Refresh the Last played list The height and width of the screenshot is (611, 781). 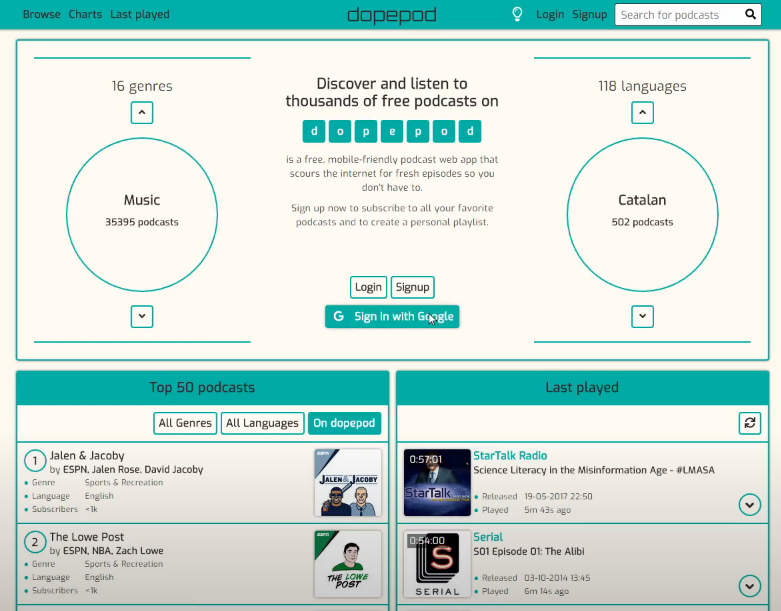[x=750, y=423]
